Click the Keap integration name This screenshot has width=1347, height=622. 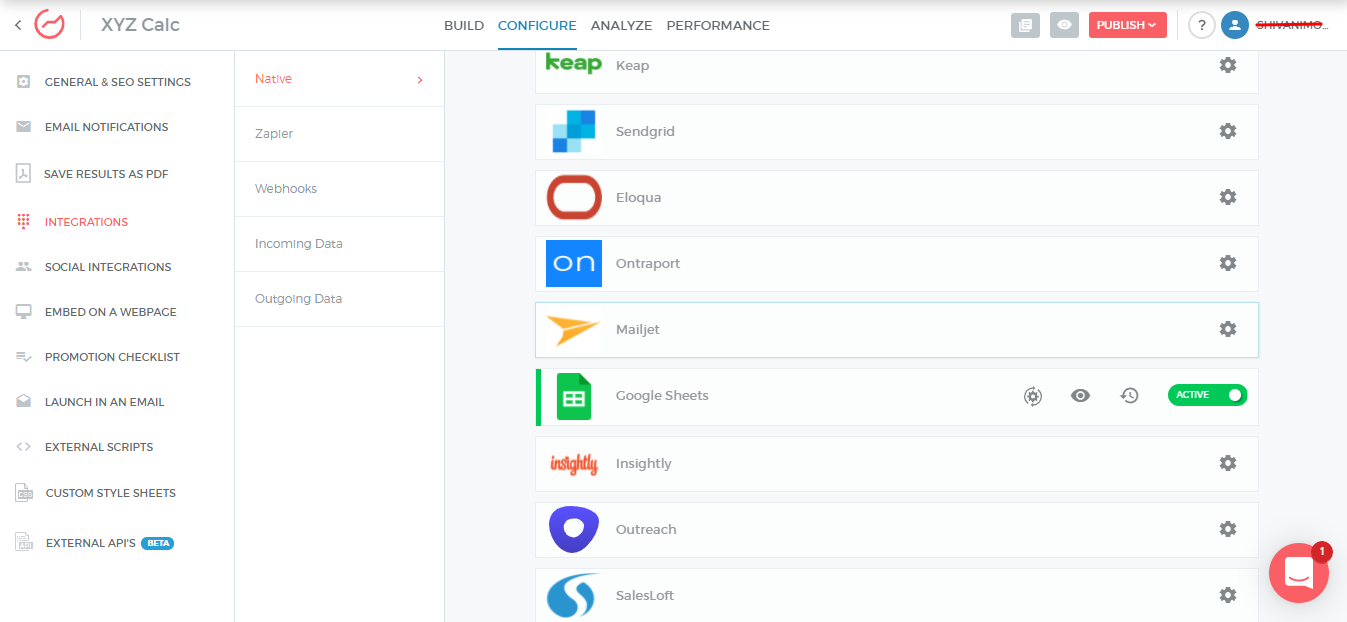click(632, 65)
